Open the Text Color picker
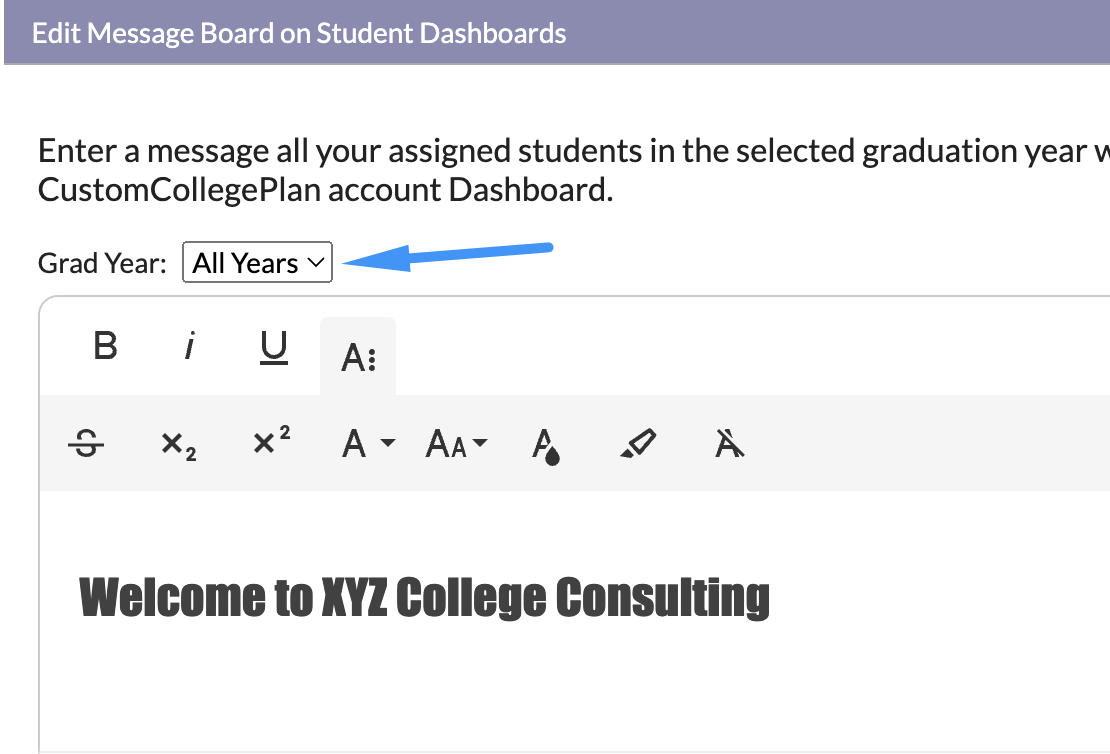This screenshot has width=1110, height=754. [x=545, y=444]
